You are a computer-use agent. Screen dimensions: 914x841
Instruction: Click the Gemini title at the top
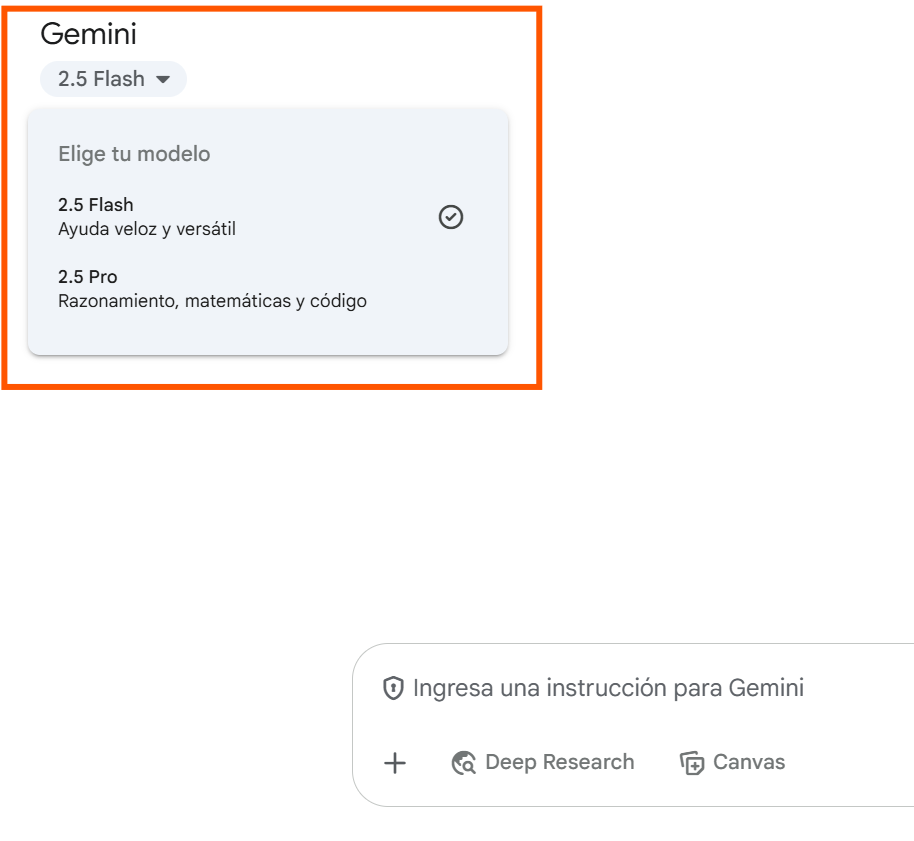click(x=88, y=34)
